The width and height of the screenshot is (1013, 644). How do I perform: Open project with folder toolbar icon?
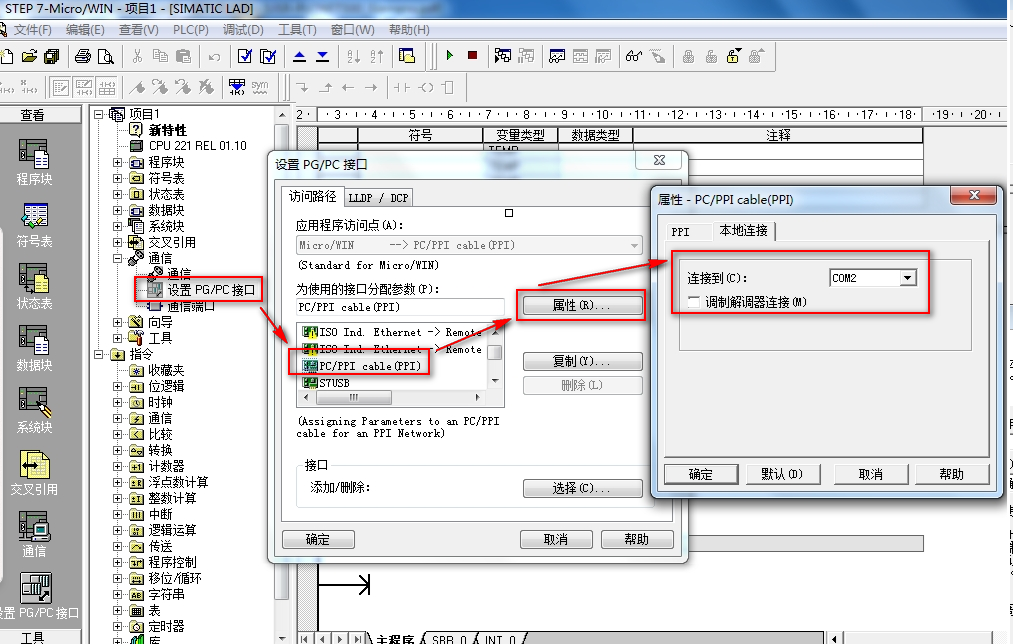click(29, 57)
